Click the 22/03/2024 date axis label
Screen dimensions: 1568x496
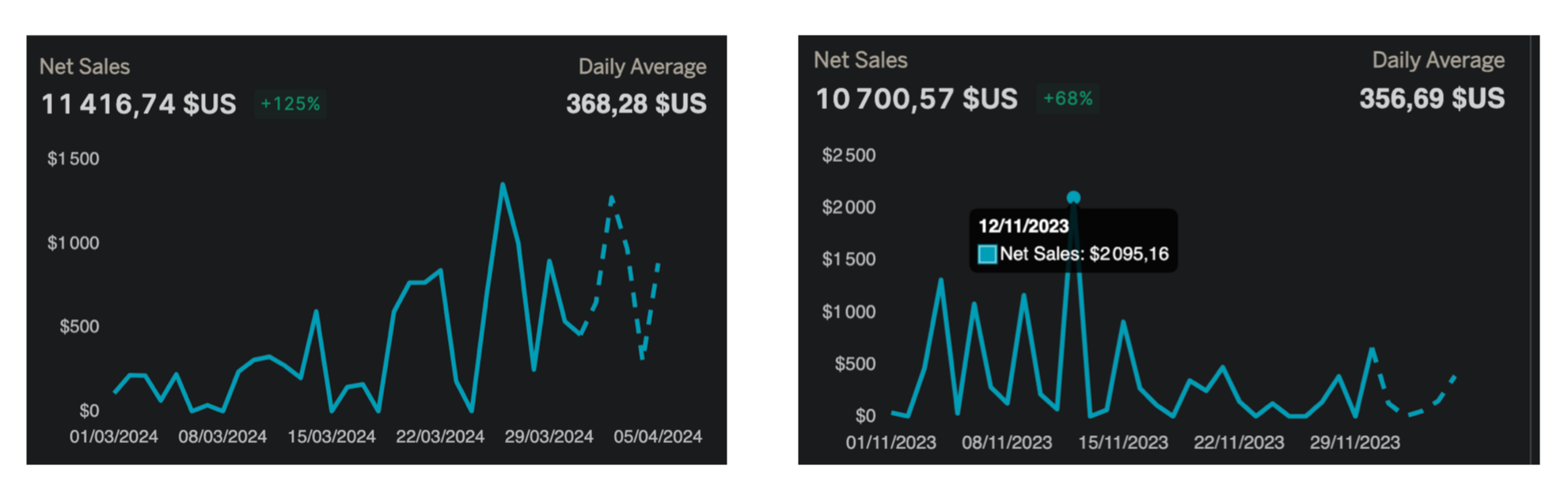point(440,437)
